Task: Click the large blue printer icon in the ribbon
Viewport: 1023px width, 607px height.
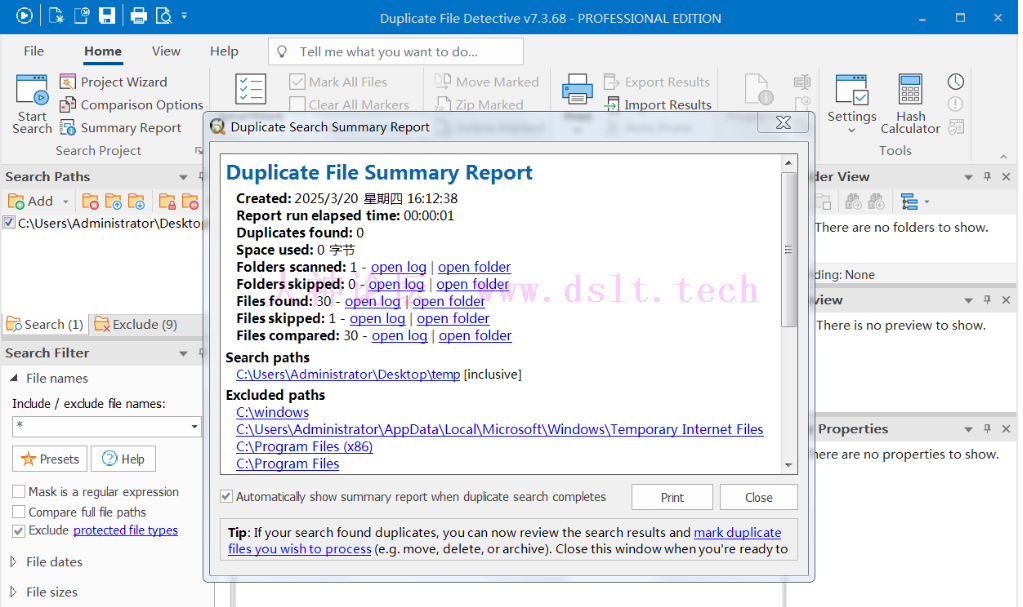Action: 577,89
